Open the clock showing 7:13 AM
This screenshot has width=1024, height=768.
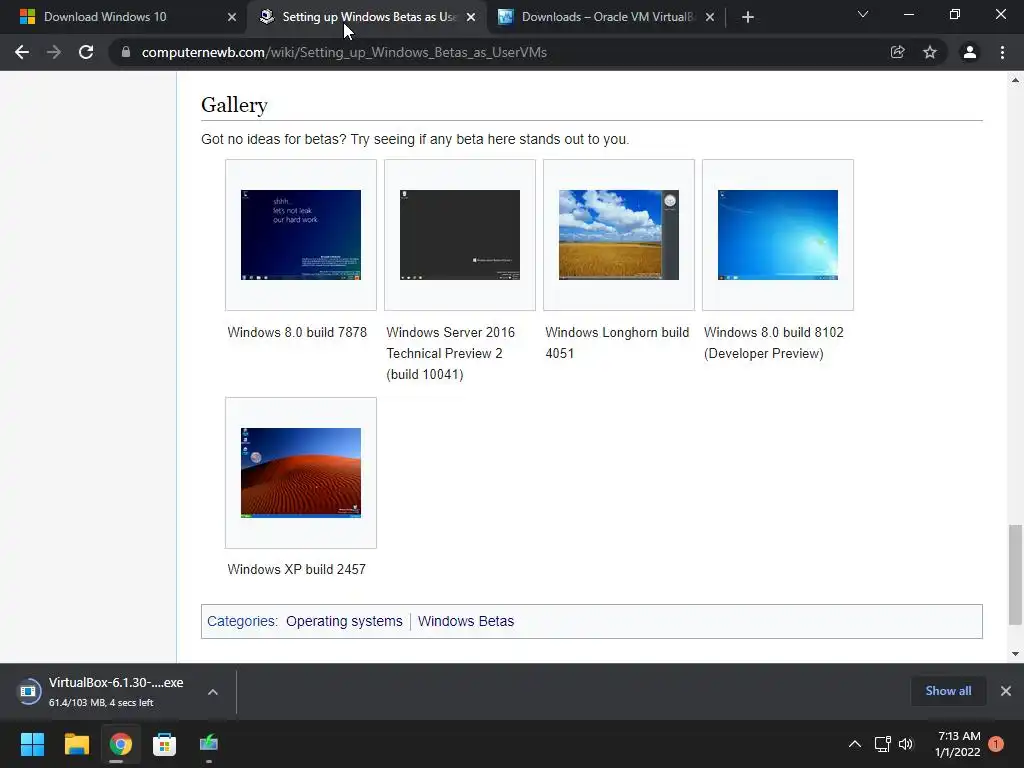coord(958,744)
